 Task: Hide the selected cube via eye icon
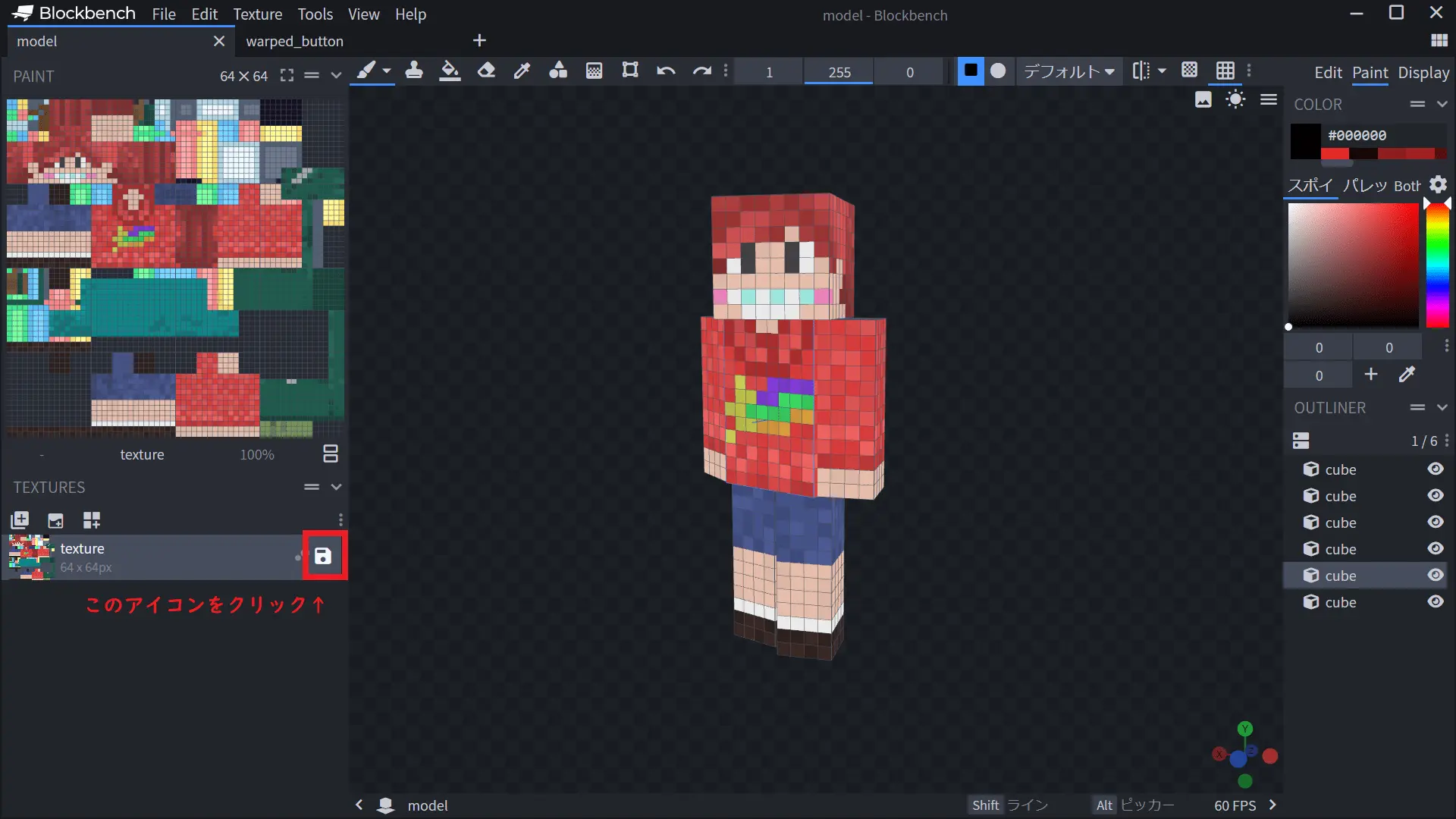tap(1436, 576)
